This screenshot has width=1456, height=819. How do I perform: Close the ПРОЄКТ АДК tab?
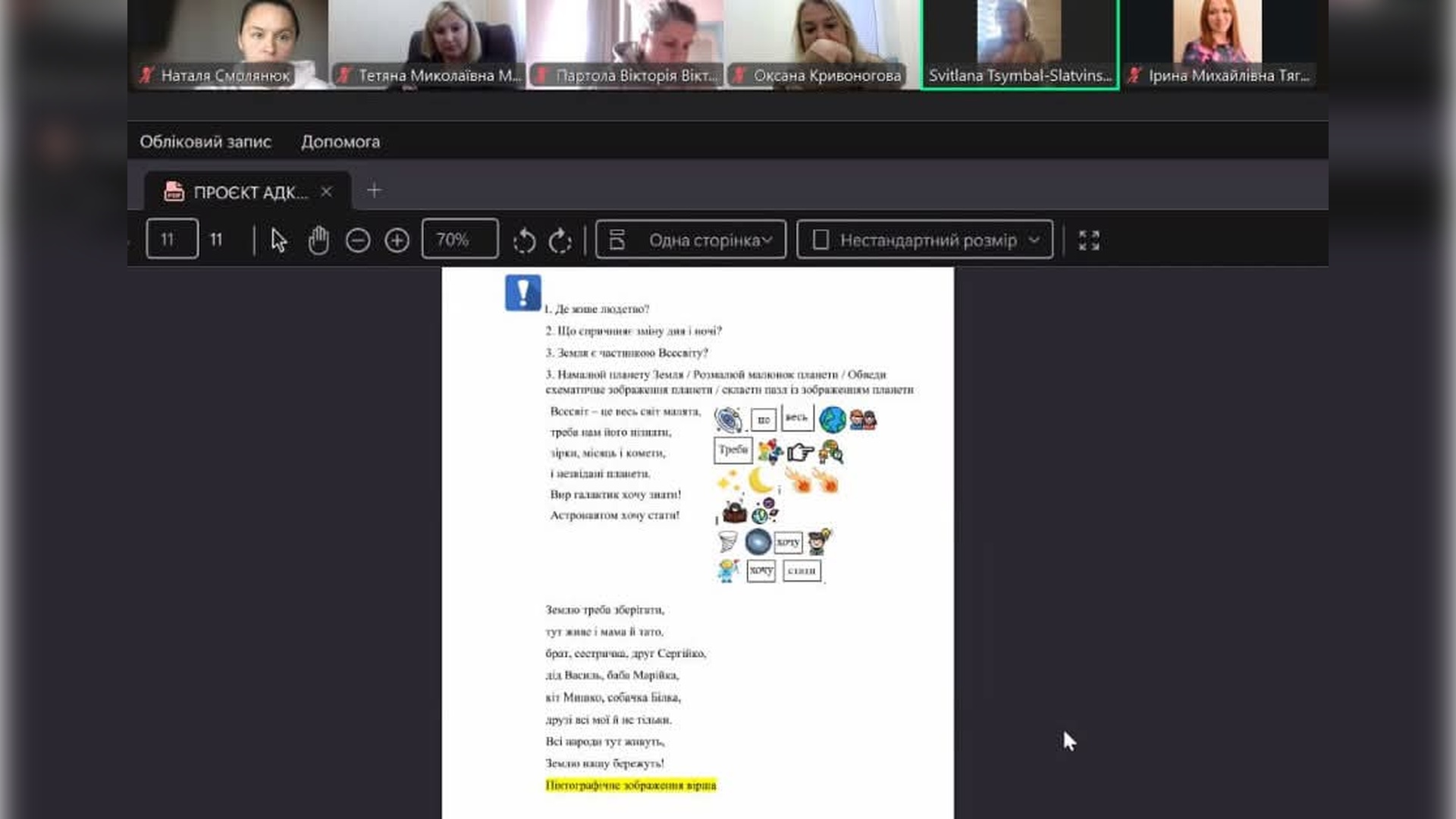click(326, 192)
